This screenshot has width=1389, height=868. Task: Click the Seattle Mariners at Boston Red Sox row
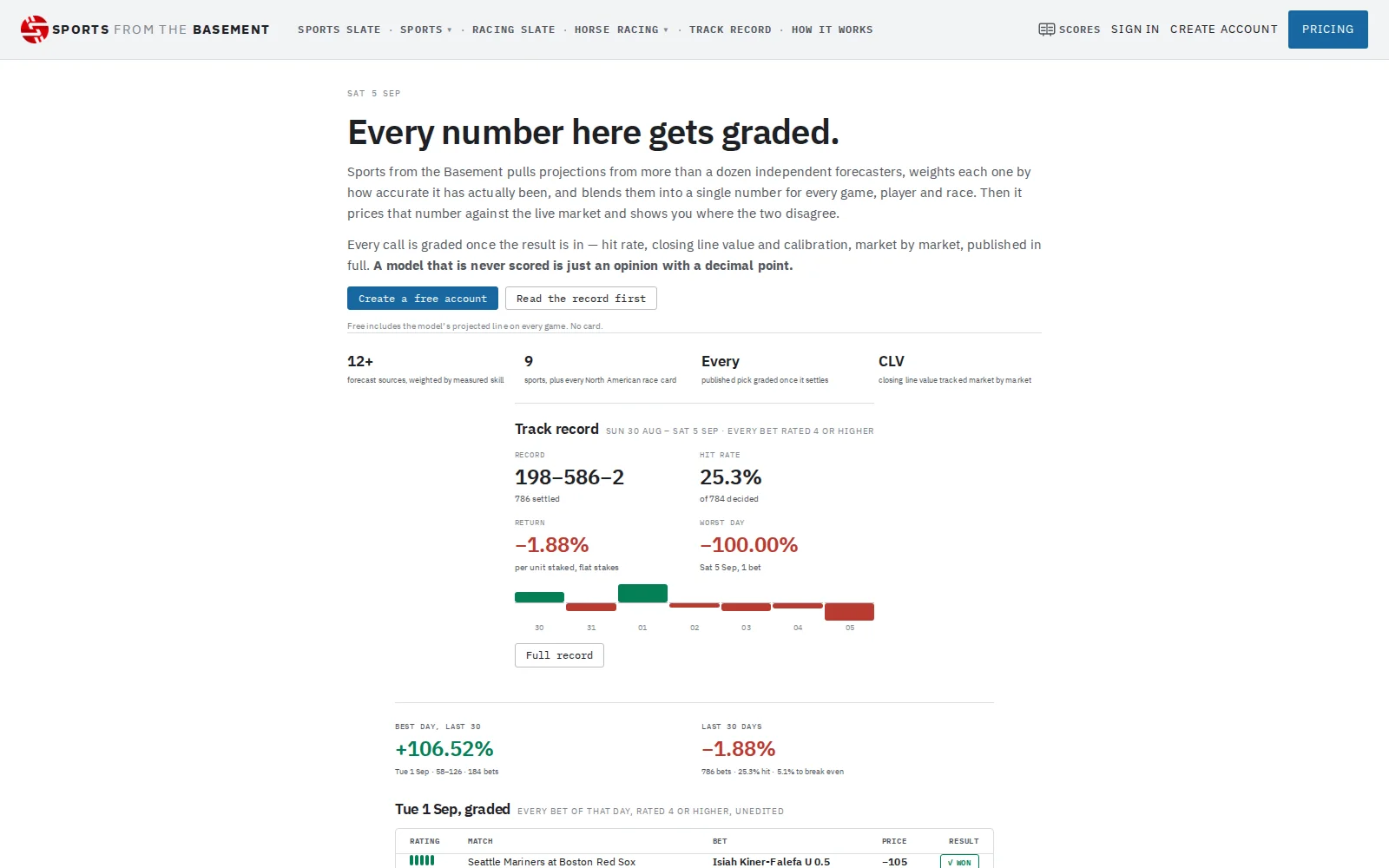694,861
